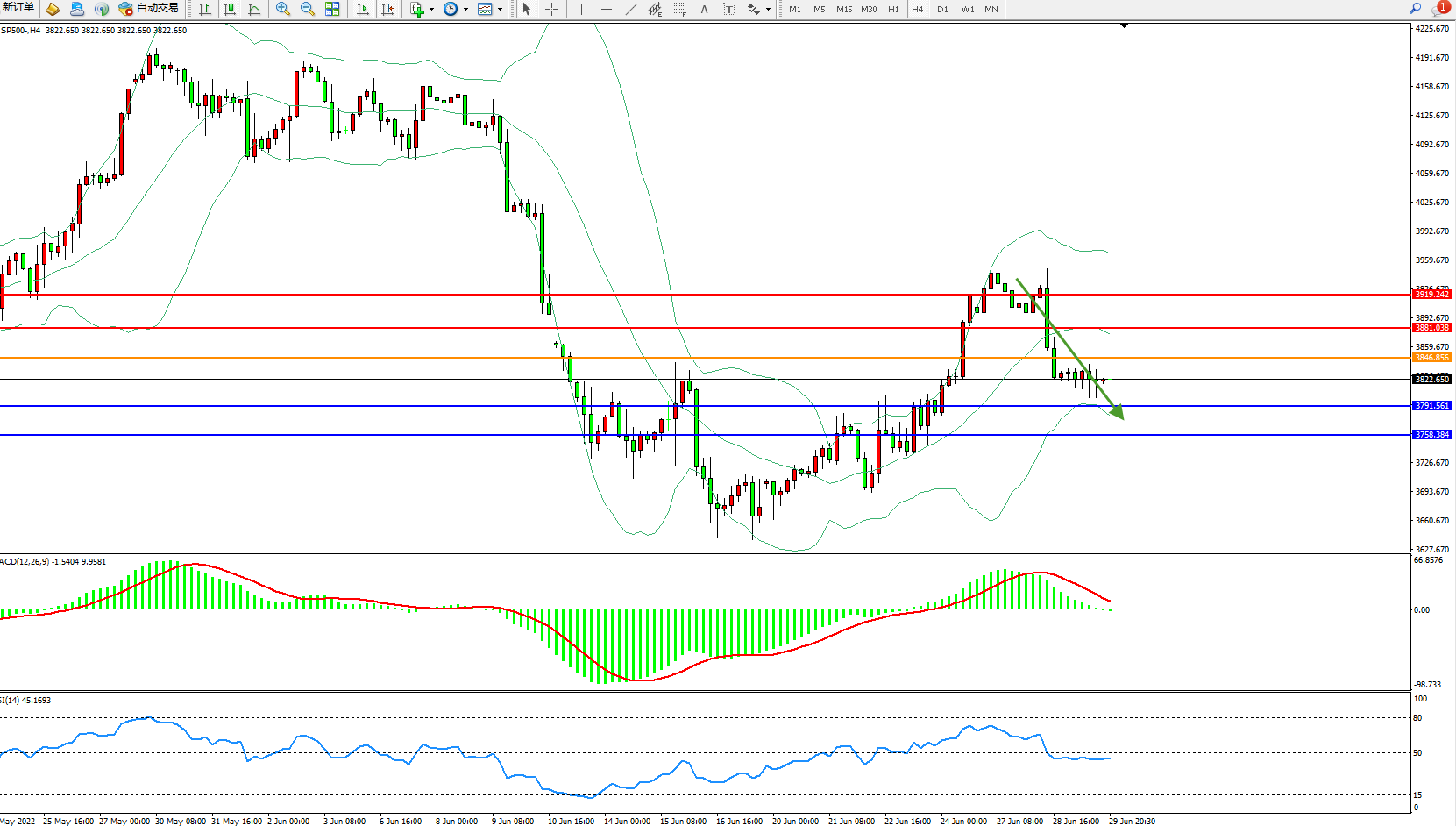Image resolution: width=1456 pixels, height=826 pixels.
Task: Select the MN monthly timeframe button
Action: pyautogui.click(x=991, y=9)
